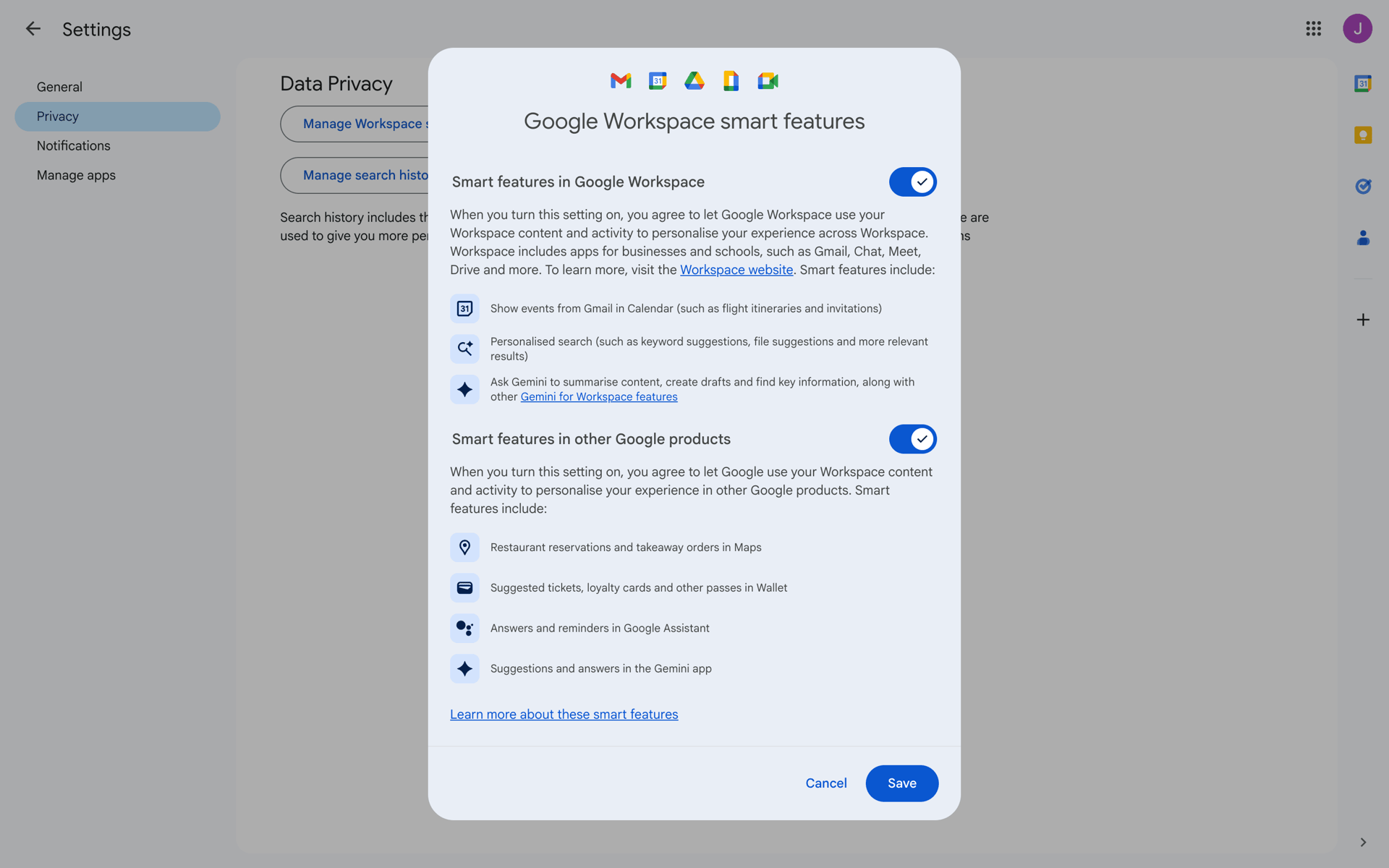The height and width of the screenshot is (868, 1389).
Task: Click the Gmail logo in the dialog header
Action: (x=621, y=81)
